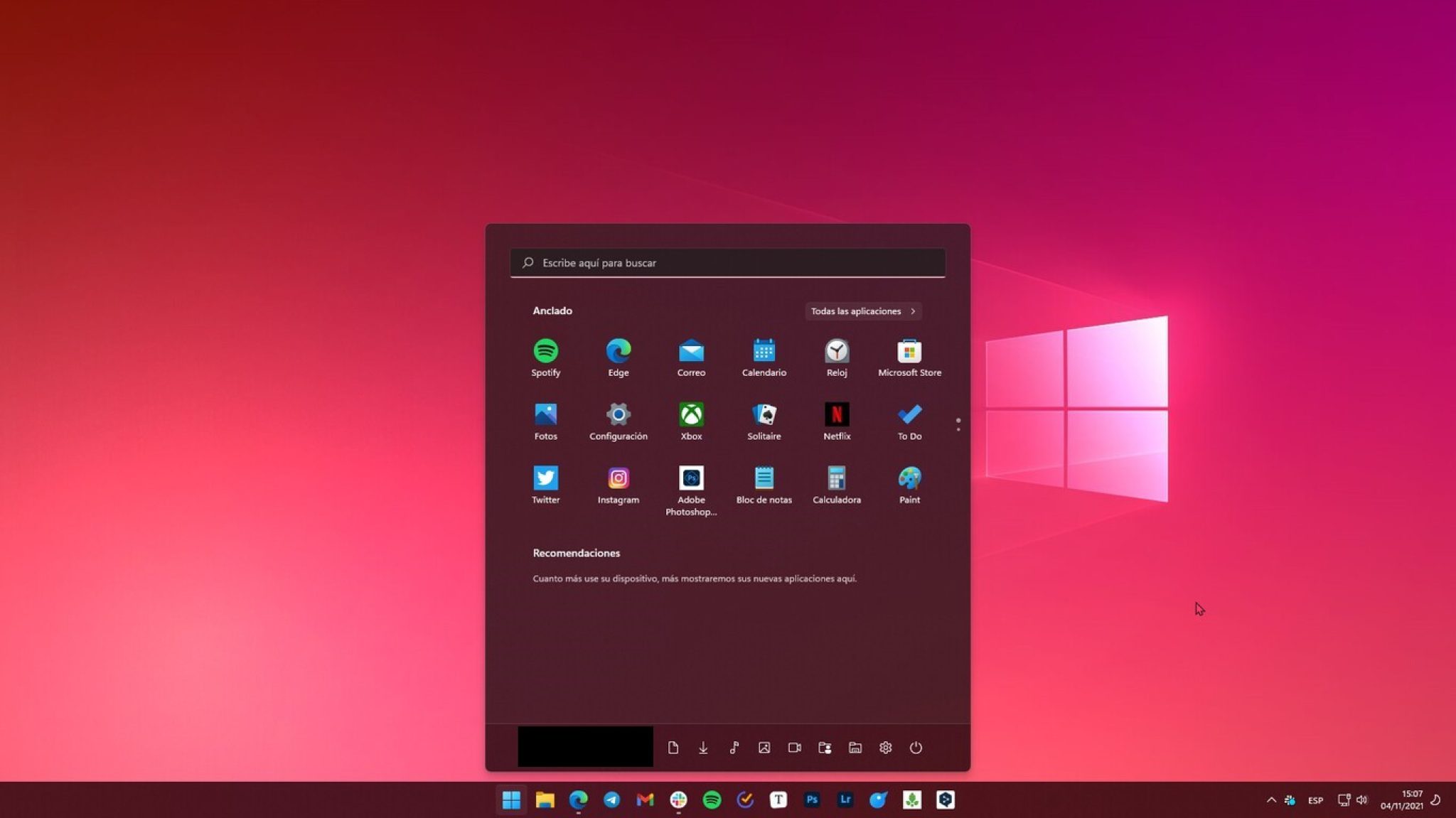1456x818 pixels.
Task: Open the Power options in the Start menu
Action: point(916,748)
